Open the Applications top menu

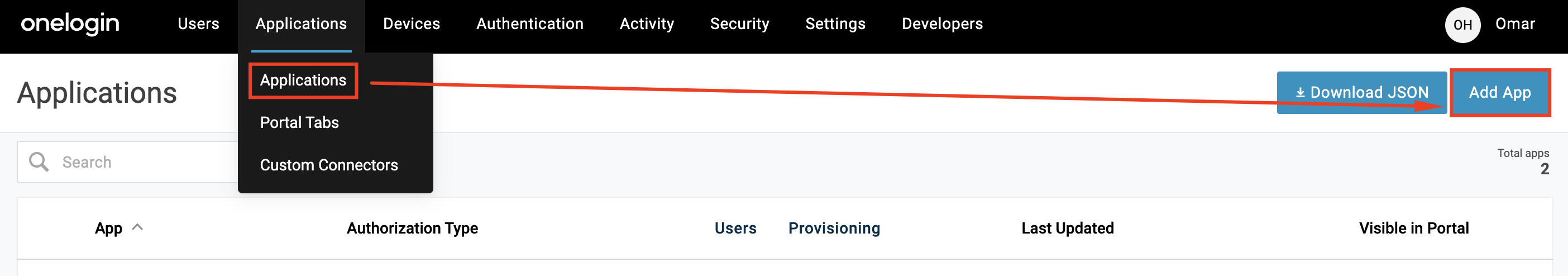300,24
